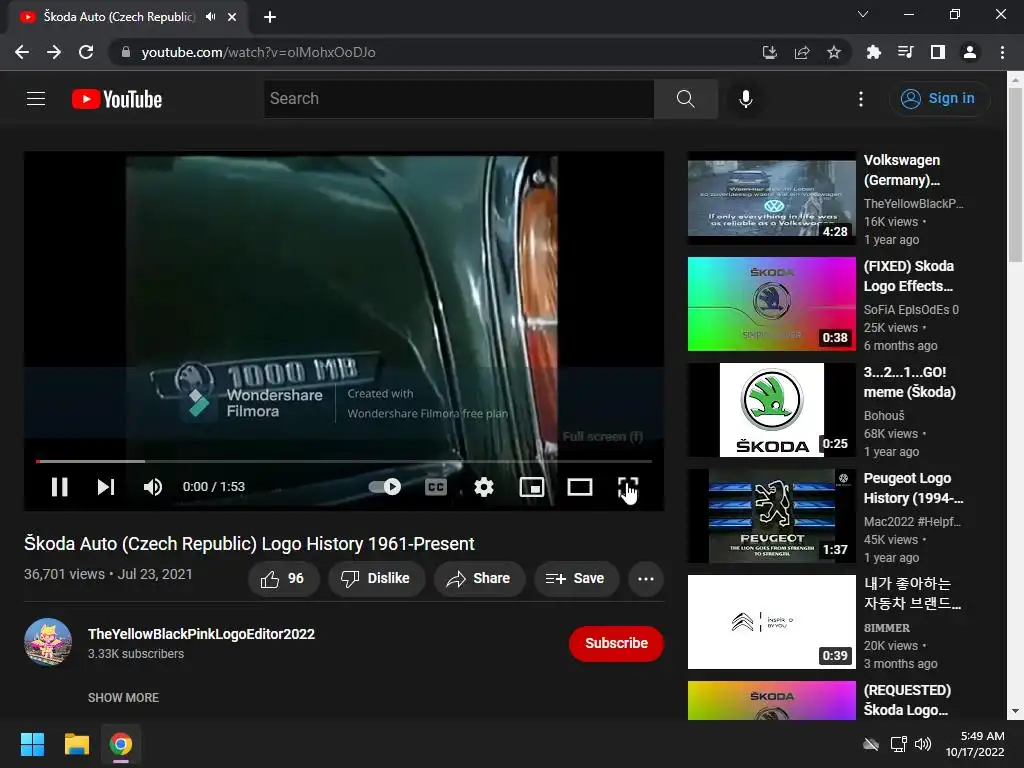The width and height of the screenshot is (1024, 768).
Task: Install app from the address bar icon
Action: 770,52
